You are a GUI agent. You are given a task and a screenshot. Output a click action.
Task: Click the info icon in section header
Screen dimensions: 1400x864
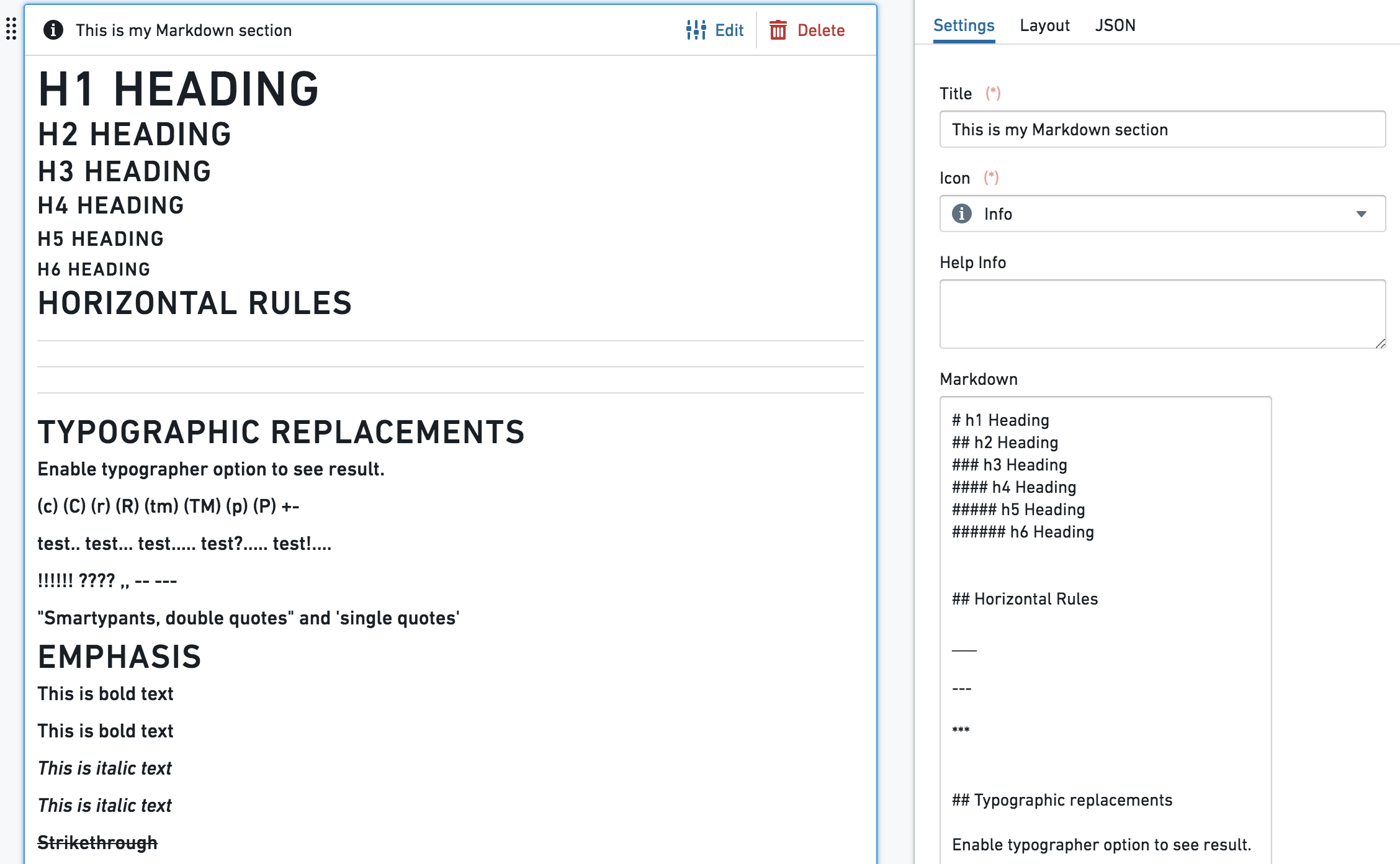pyautogui.click(x=53, y=30)
